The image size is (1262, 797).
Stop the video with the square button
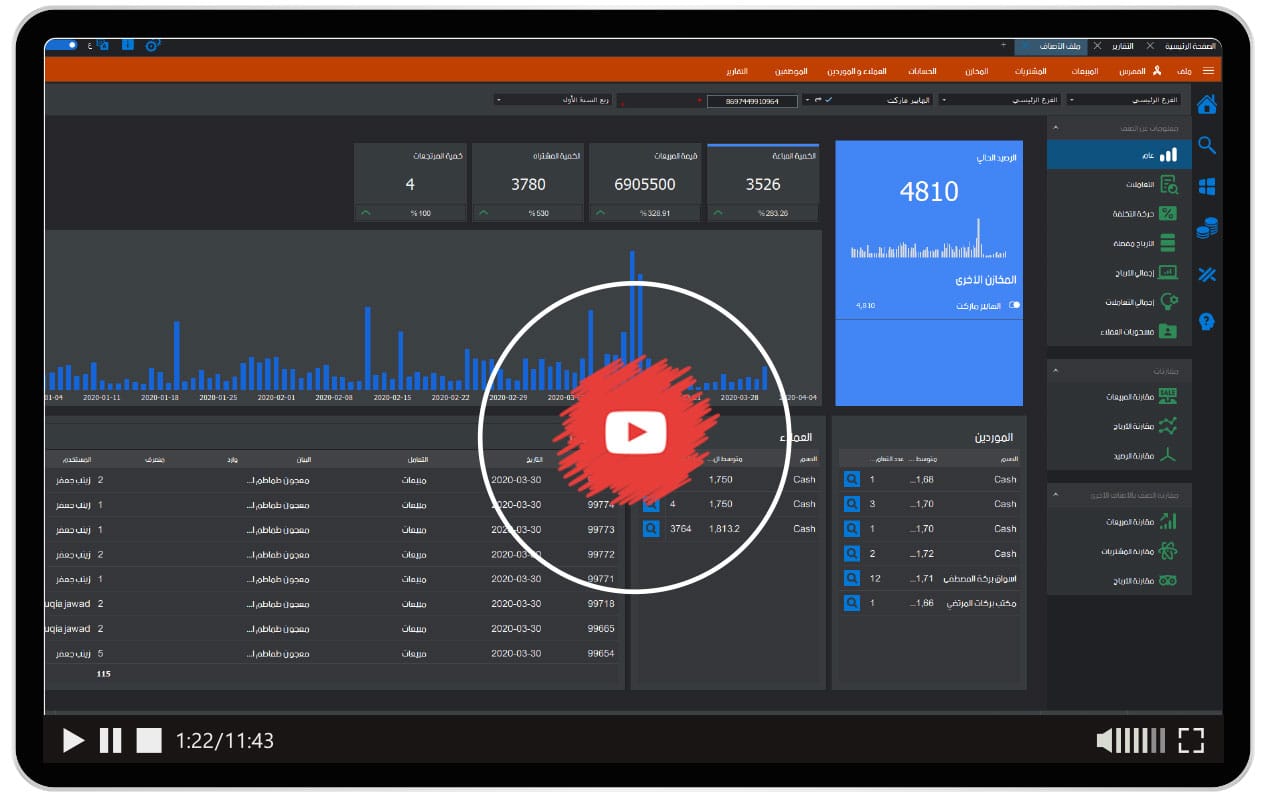pos(149,741)
